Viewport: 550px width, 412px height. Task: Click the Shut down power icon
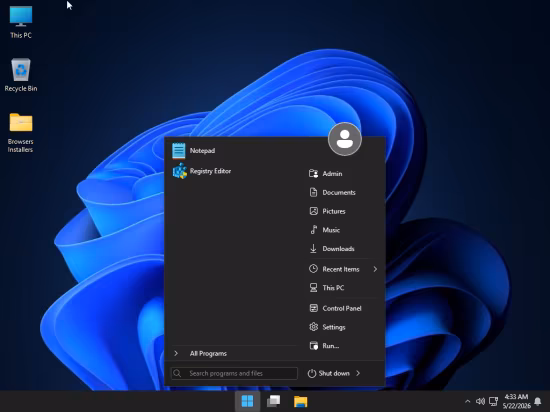pos(311,373)
